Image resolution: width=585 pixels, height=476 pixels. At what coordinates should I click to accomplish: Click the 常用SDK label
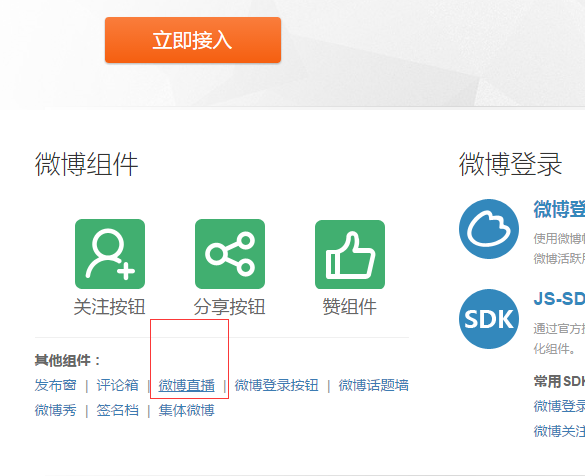click(x=559, y=381)
